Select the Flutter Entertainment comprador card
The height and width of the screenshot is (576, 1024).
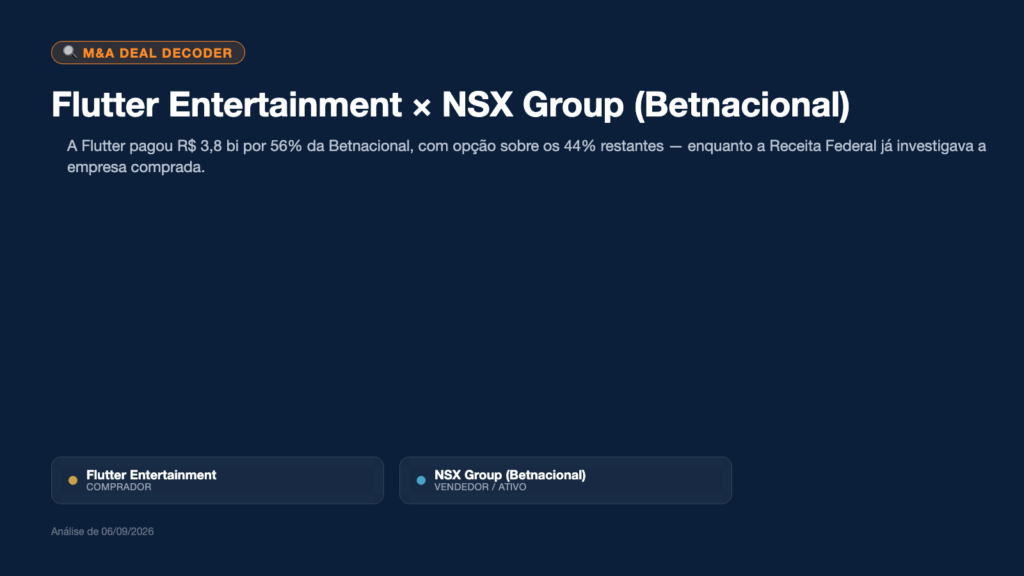(217, 480)
